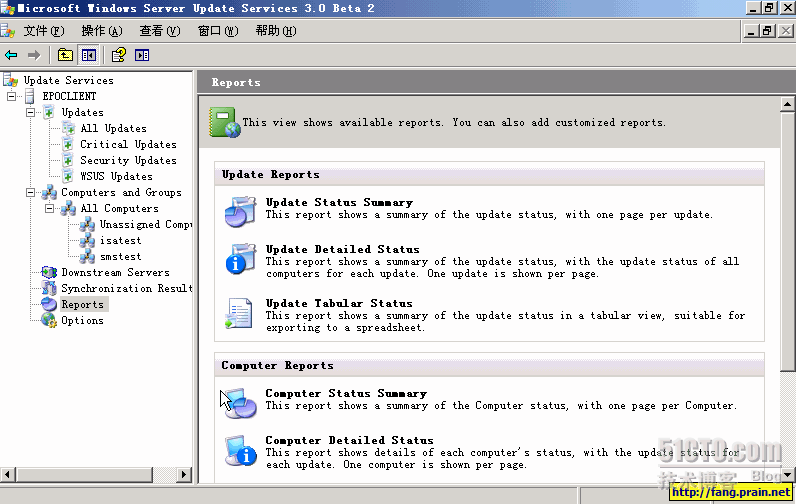
Task: Click the EPOCLIENT server icon in tree
Action: pyautogui.click(x=30, y=96)
